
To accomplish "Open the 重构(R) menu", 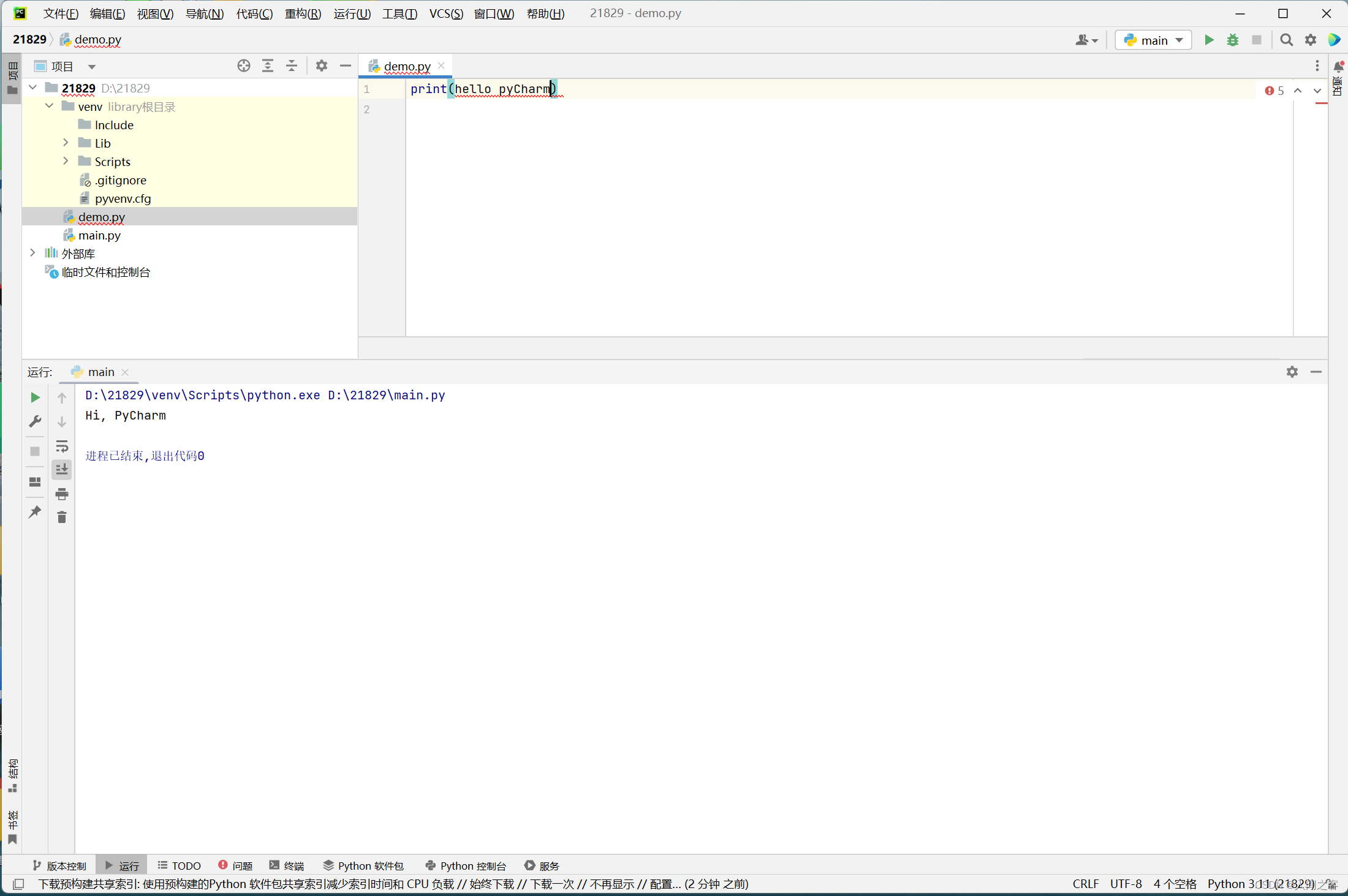I will pos(302,13).
